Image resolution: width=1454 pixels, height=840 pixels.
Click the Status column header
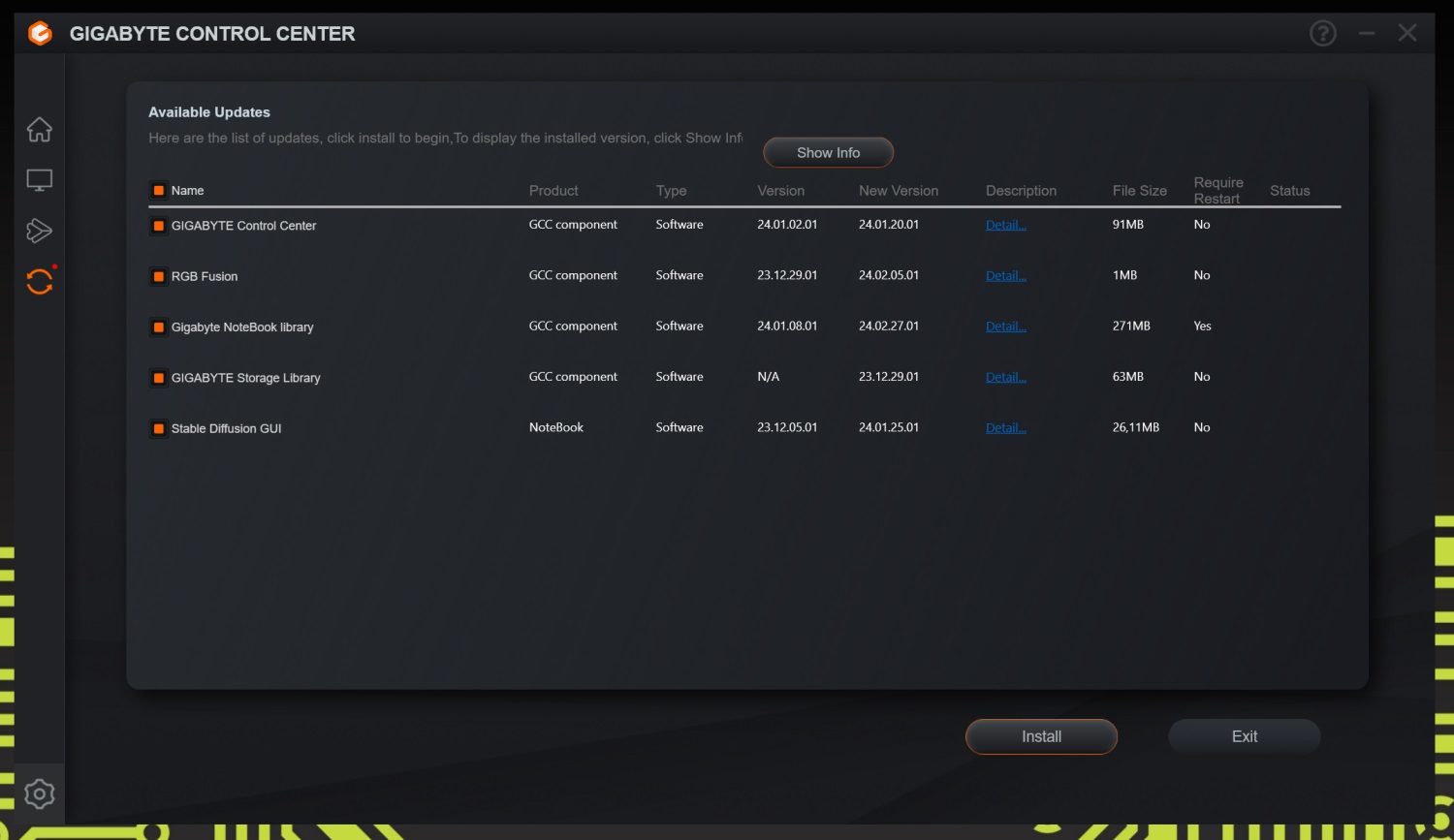(1290, 191)
